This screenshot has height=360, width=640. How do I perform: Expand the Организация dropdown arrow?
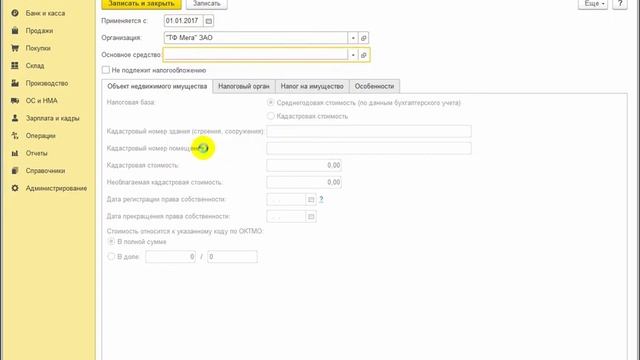353,38
